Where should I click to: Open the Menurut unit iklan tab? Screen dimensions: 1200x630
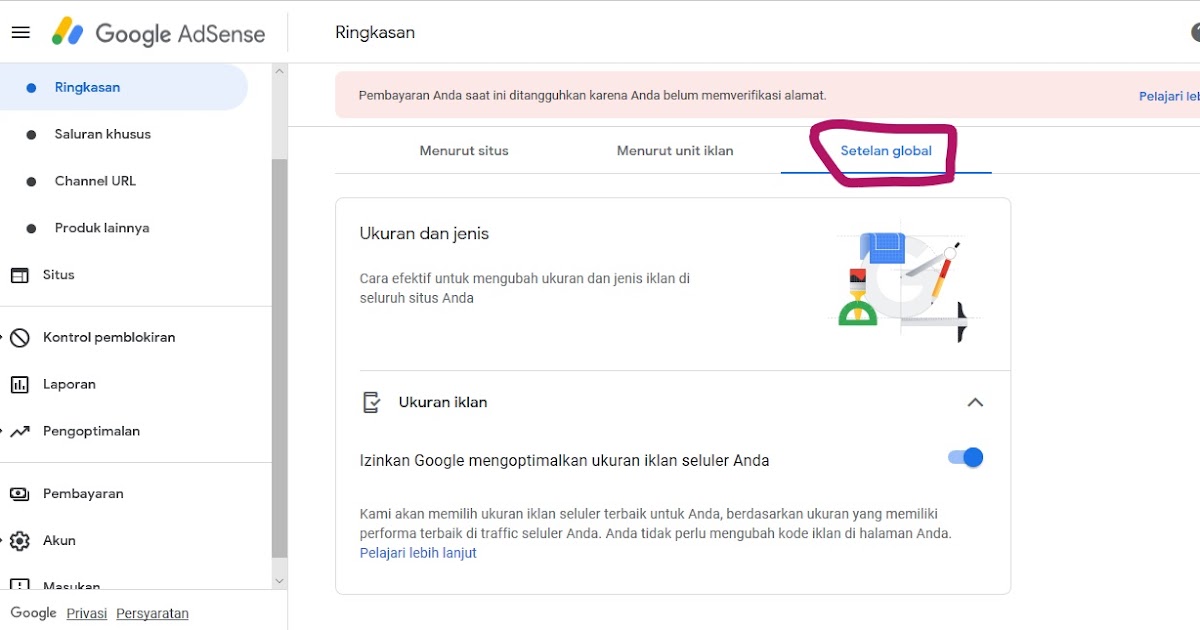675,150
